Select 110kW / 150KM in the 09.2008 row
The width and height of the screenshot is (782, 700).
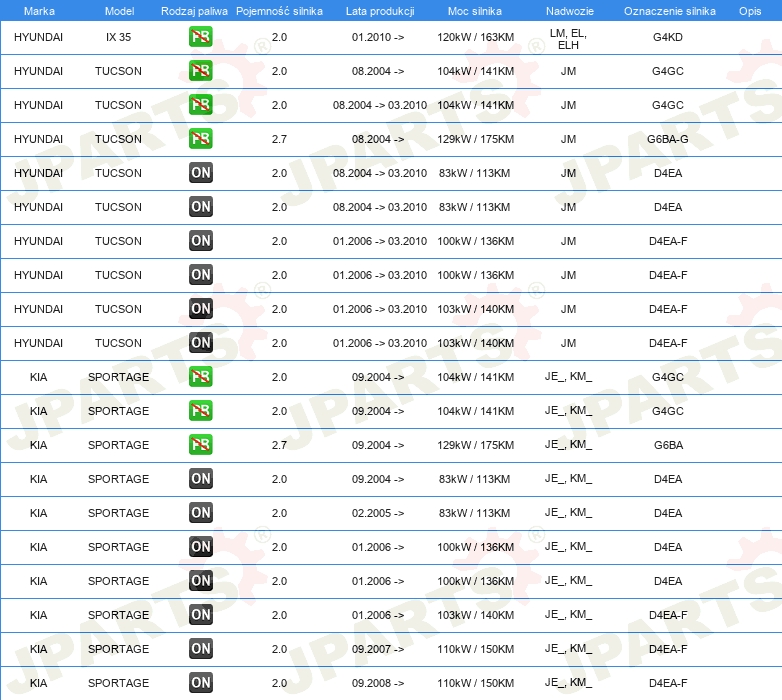pos(475,683)
